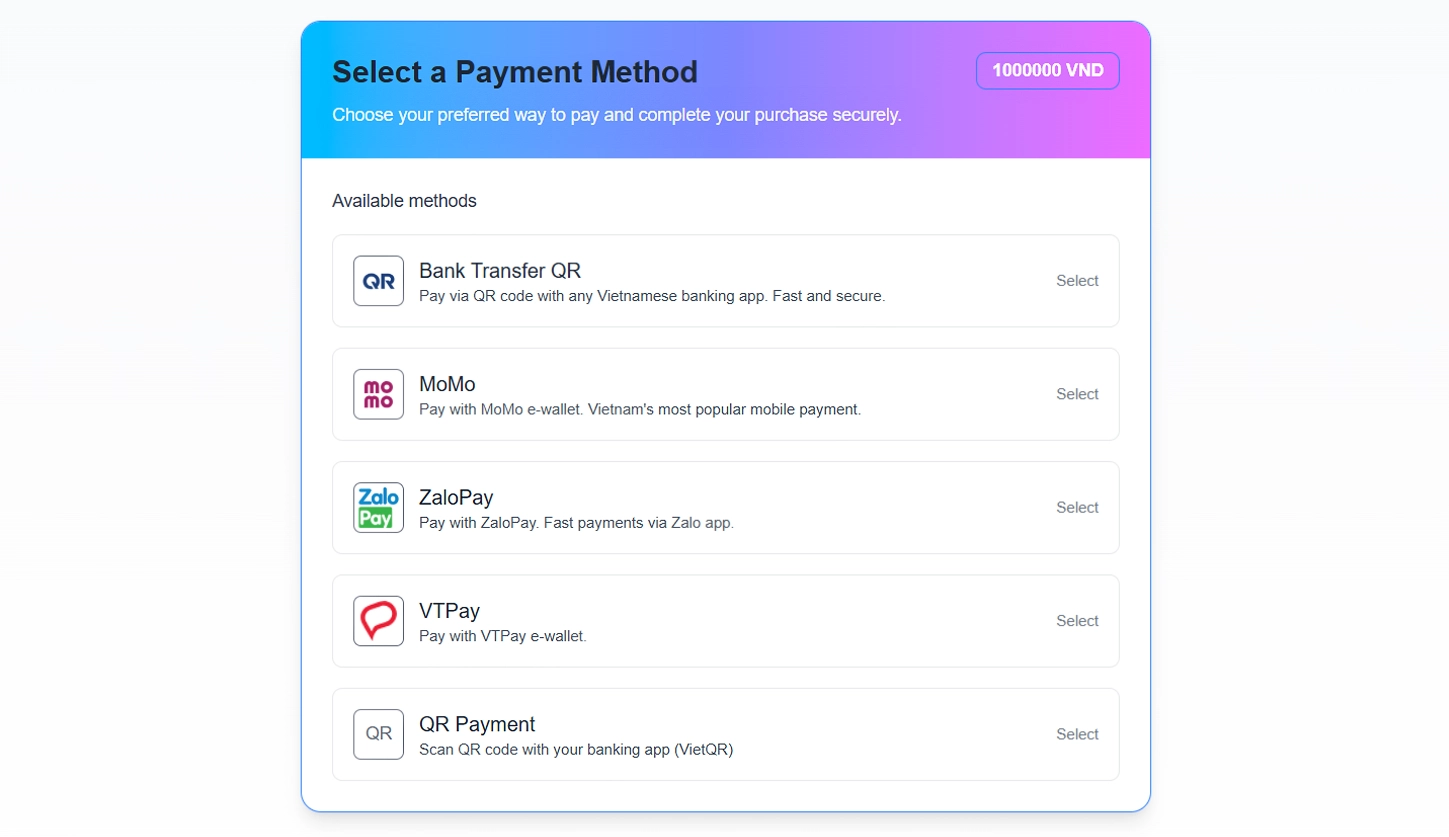The width and height of the screenshot is (1449, 837).
Task: Click the VTPay method title
Action: pyautogui.click(x=450, y=611)
